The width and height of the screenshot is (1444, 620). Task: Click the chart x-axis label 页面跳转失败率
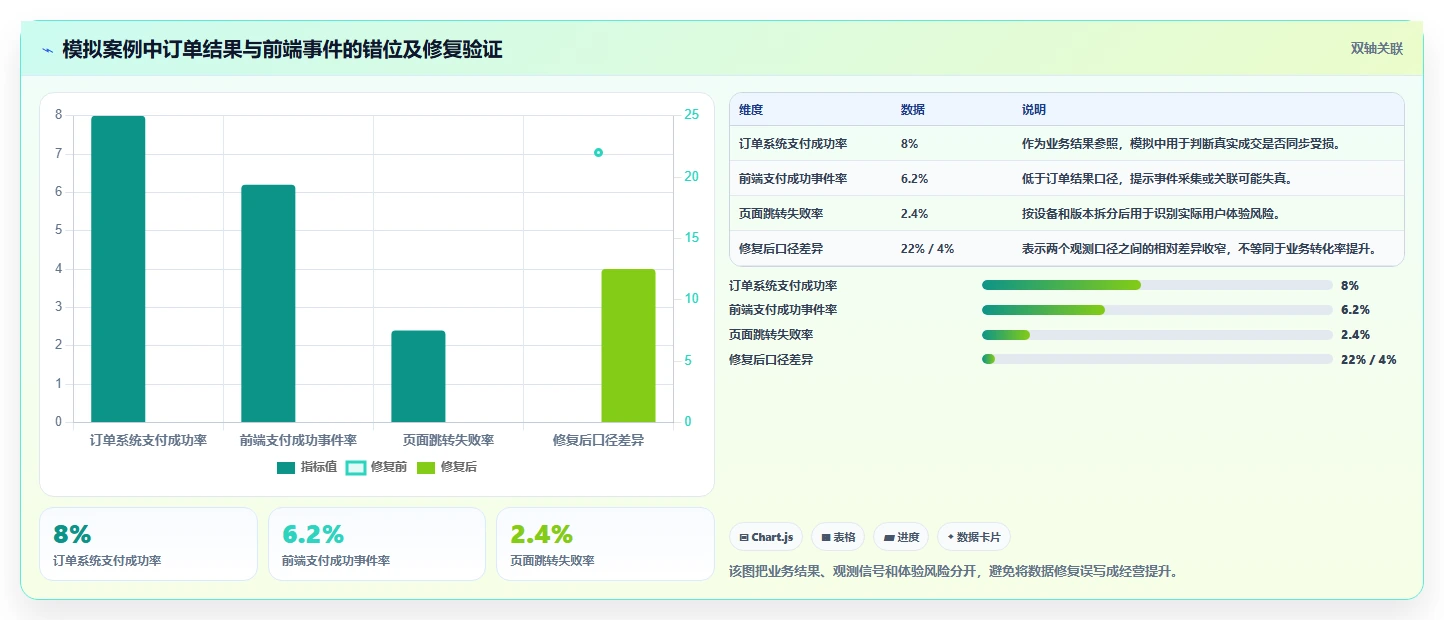[x=448, y=440]
